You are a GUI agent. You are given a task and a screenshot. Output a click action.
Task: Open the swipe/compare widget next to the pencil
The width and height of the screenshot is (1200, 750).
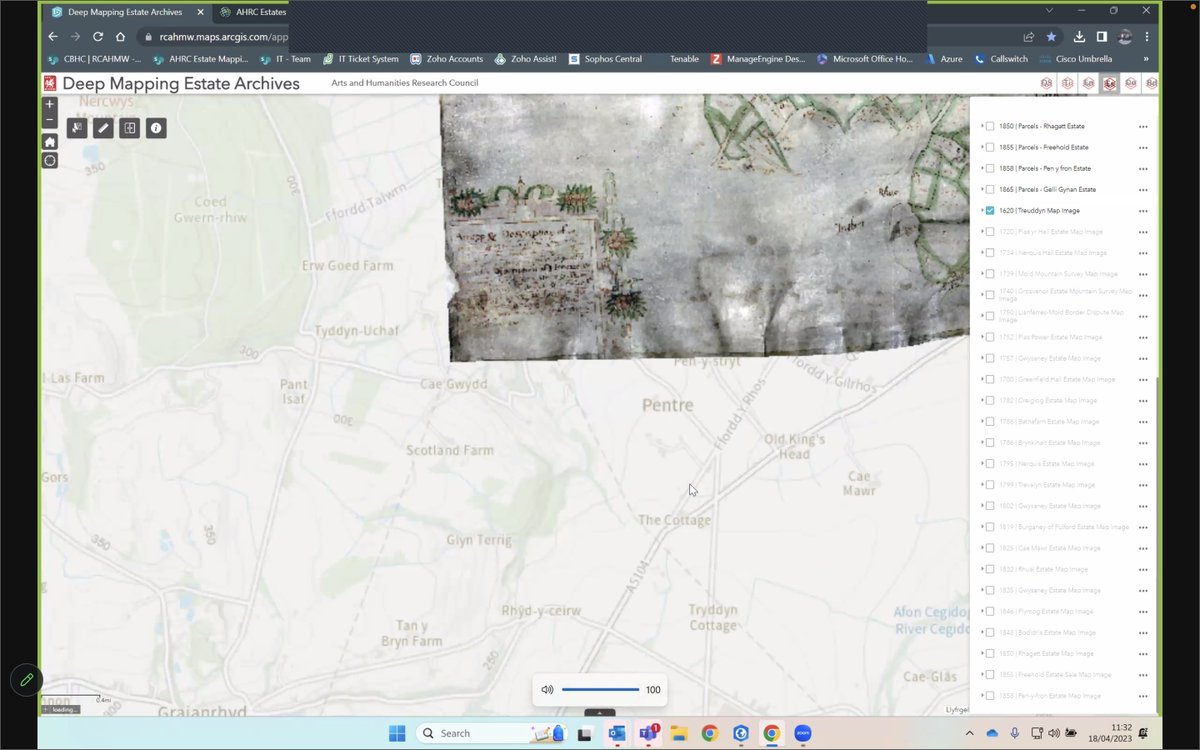pos(129,128)
